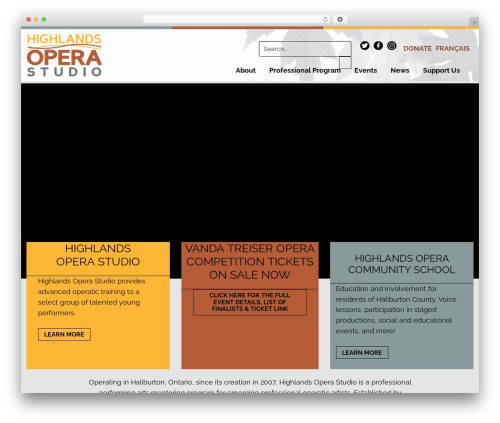The height and width of the screenshot is (423, 500).
Task: Open the Events menu
Action: [x=366, y=71]
